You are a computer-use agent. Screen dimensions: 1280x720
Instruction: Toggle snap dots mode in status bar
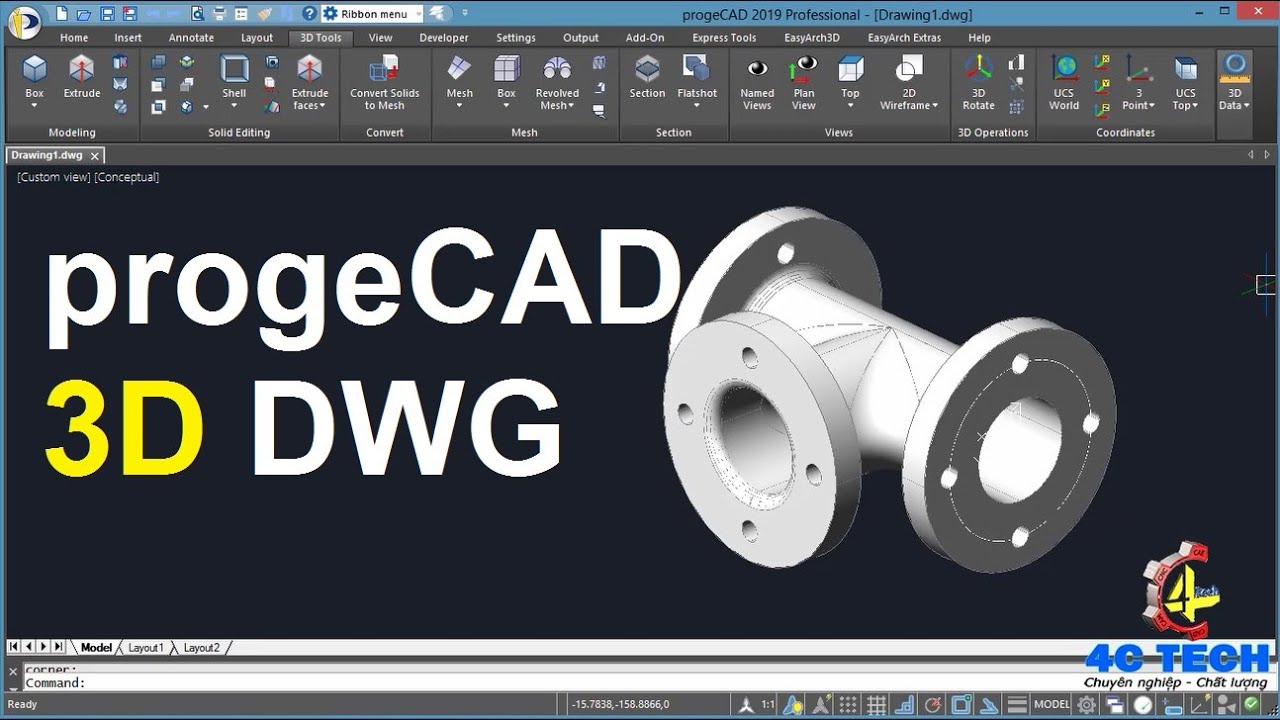(x=848, y=705)
